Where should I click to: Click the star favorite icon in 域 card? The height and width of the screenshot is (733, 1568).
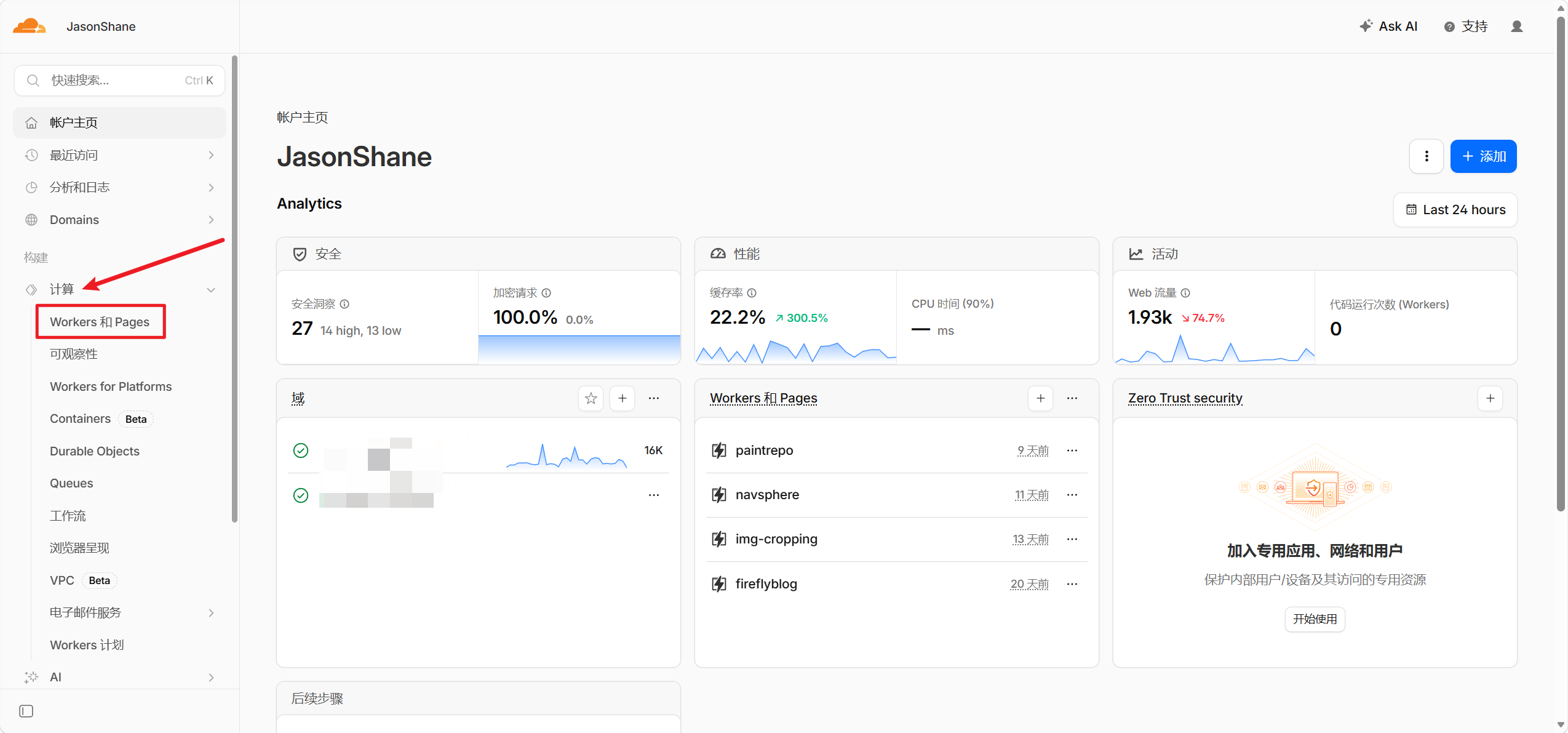(591, 398)
